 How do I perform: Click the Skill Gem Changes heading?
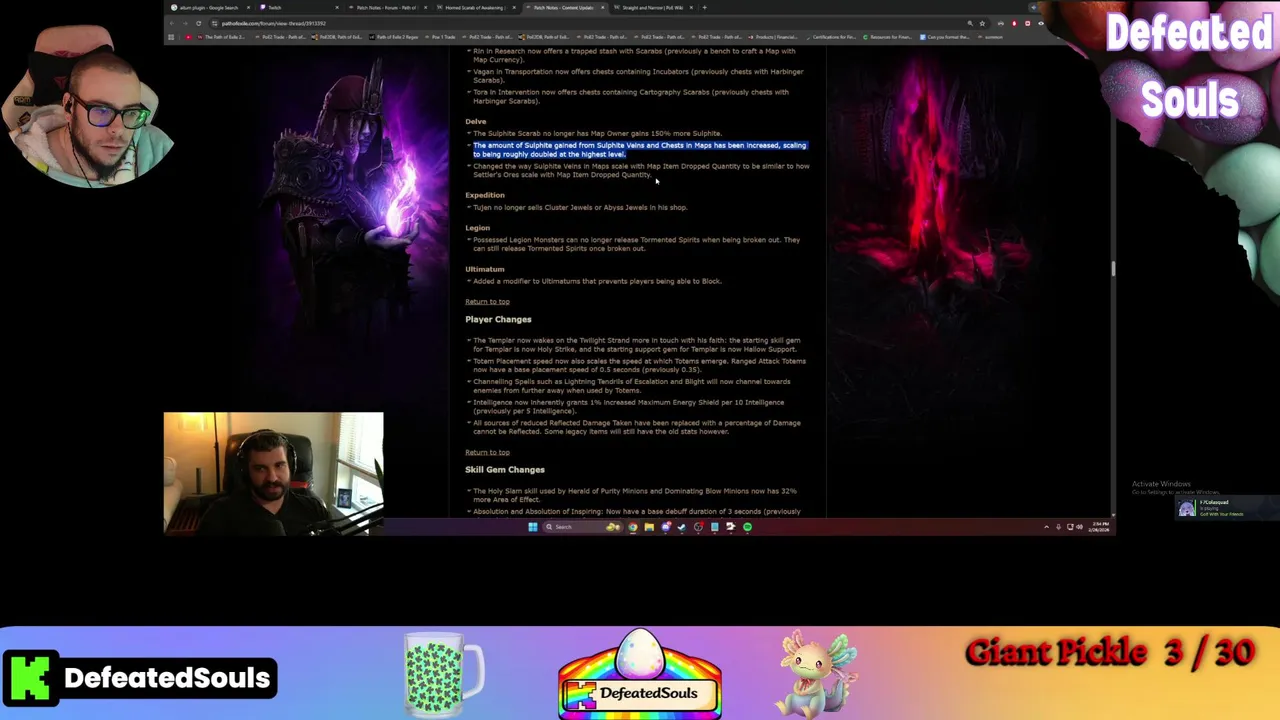505,469
